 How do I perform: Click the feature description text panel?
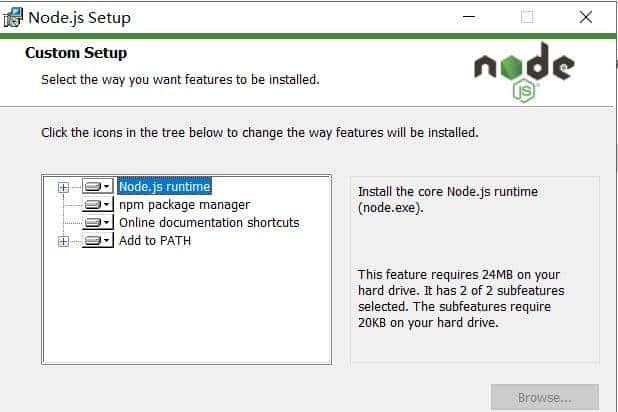pyautogui.click(x=474, y=268)
